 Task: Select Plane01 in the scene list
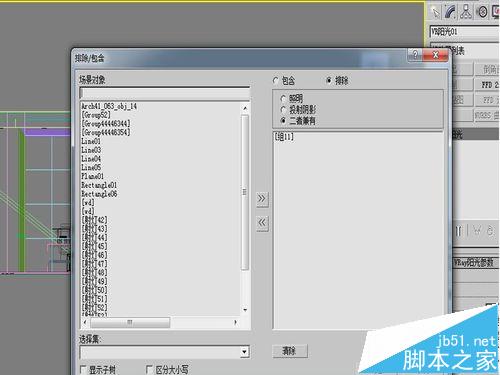[93, 176]
